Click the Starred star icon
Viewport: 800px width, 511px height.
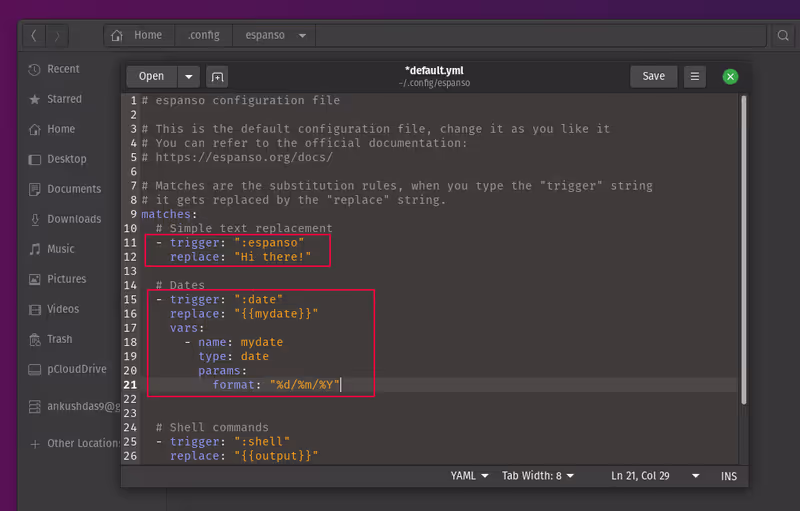click(x=34, y=99)
